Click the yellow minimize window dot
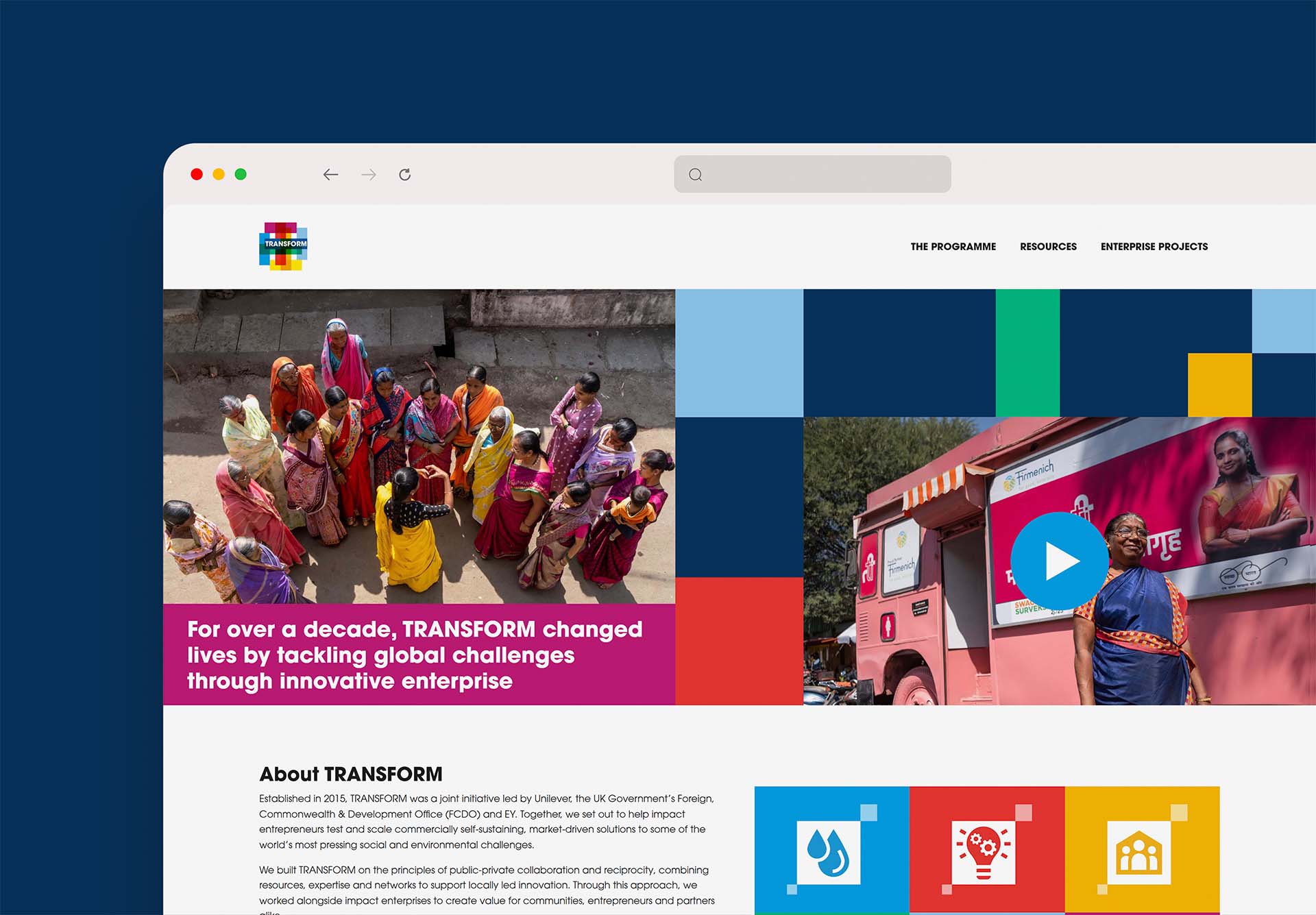 (219, 174)
